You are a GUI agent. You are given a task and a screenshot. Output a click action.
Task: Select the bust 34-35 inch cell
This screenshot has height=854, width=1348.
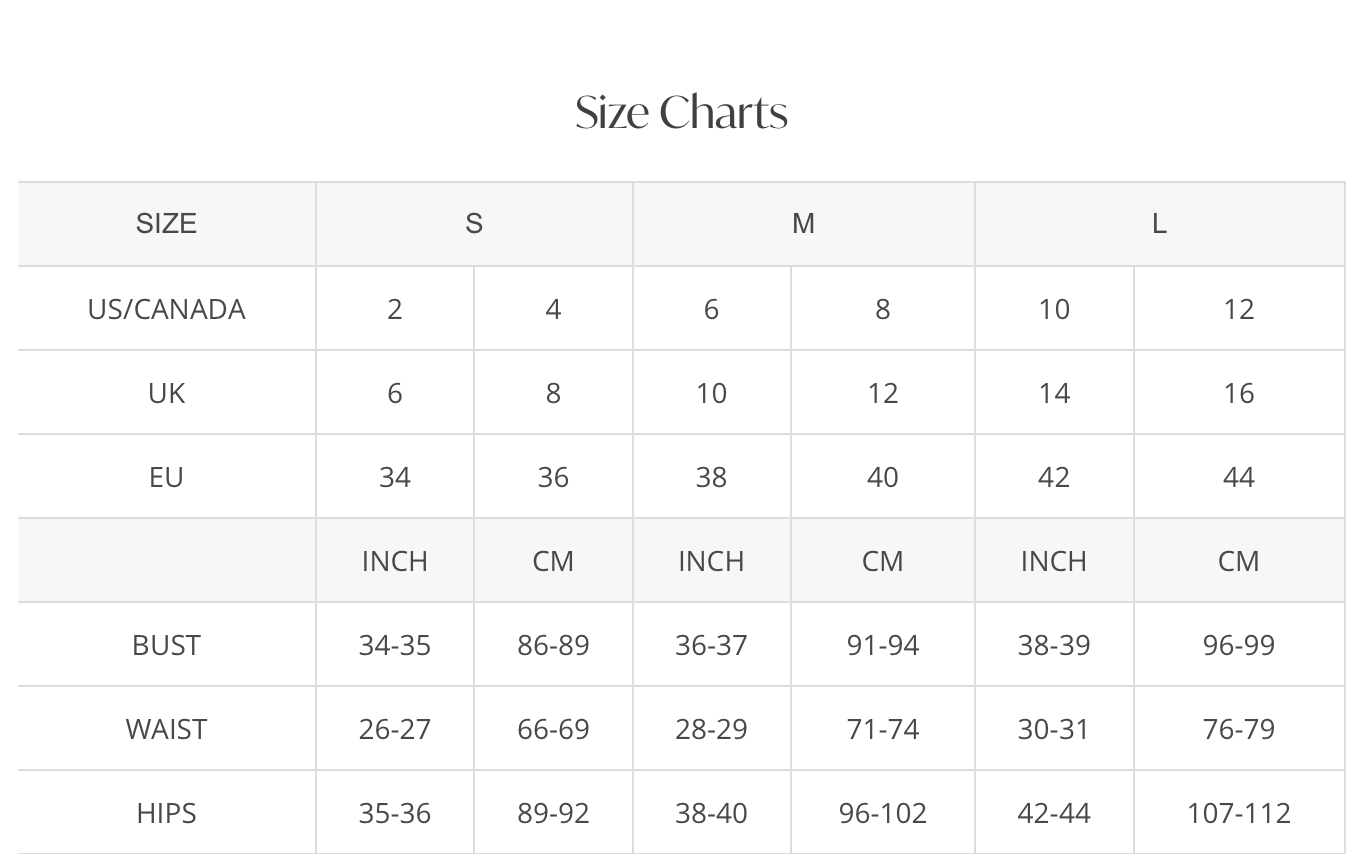395,645
